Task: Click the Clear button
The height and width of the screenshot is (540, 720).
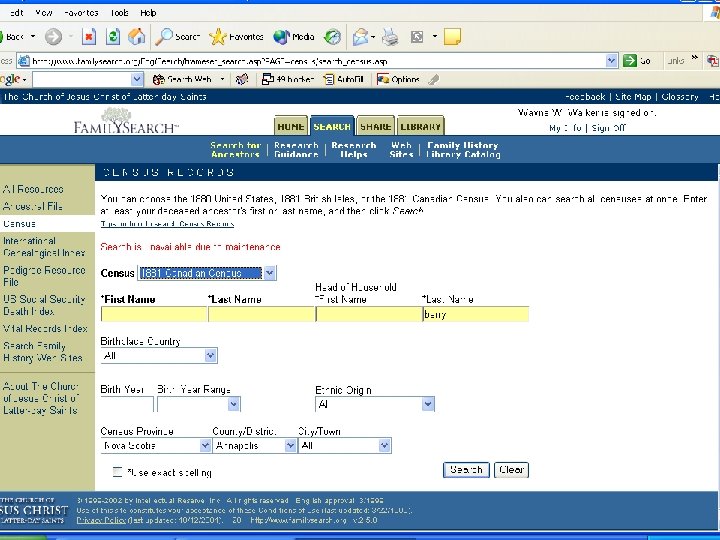Action: [511, 469]
